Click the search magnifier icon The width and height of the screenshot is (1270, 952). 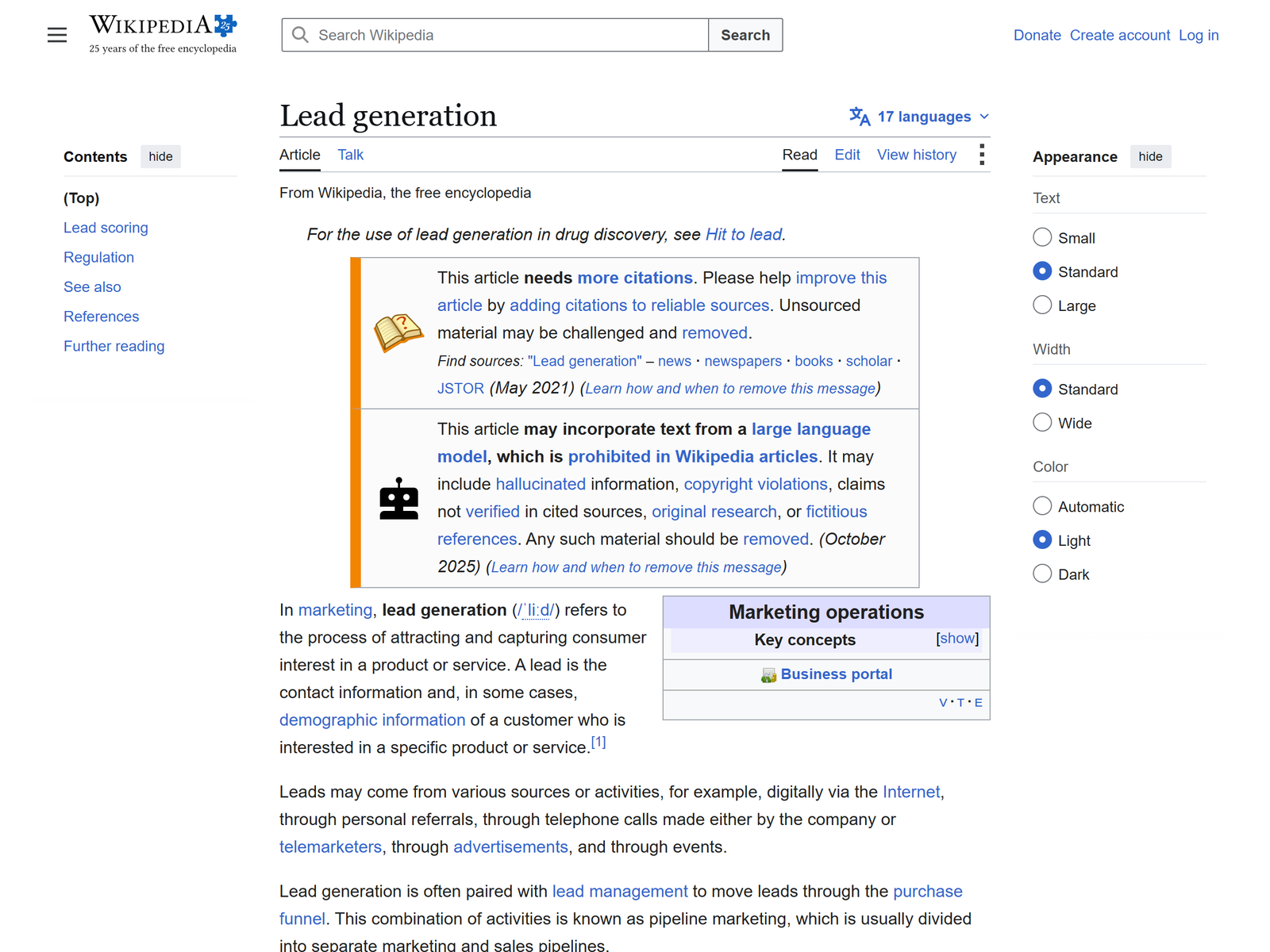coord(300,35)
